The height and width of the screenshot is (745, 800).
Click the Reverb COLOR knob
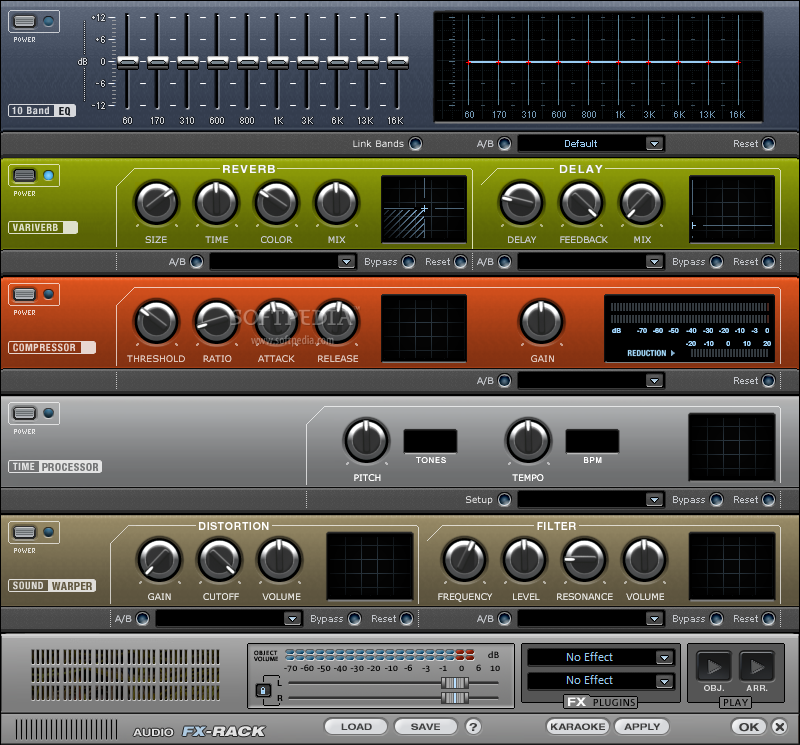277,203
